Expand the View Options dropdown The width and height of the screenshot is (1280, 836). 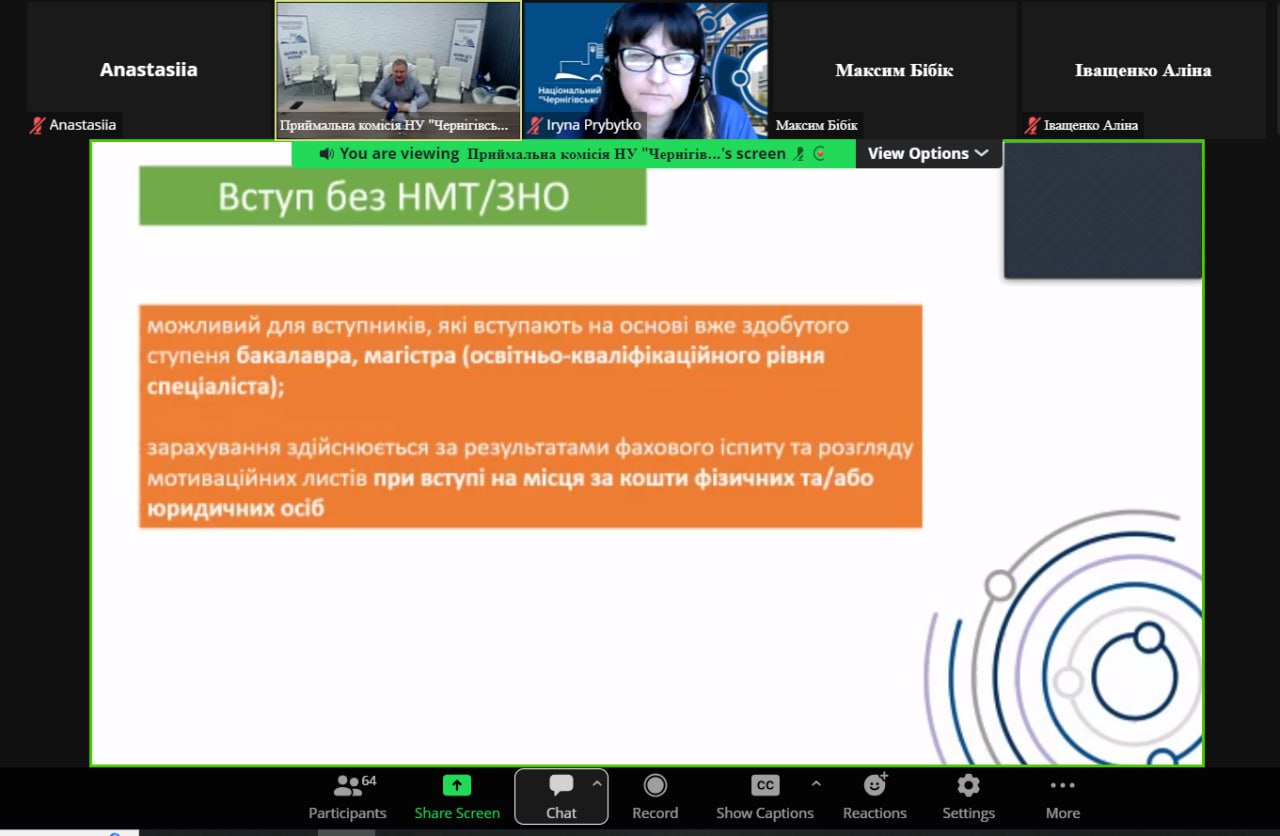(x=928, y=154)
